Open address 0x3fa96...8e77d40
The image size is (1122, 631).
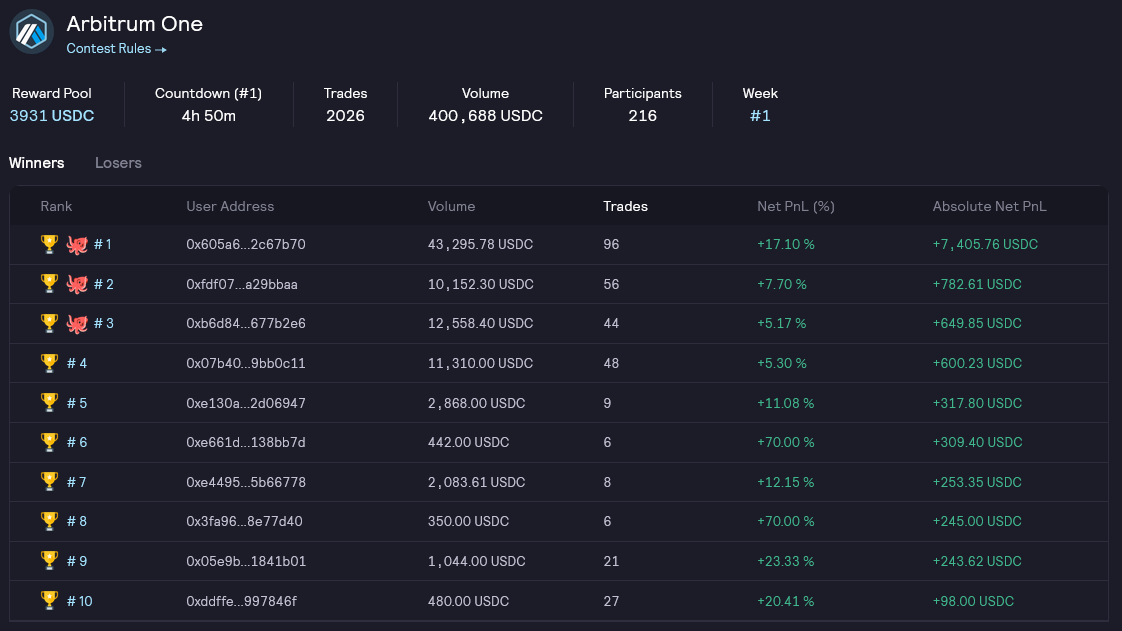click(x=244, y=522)
